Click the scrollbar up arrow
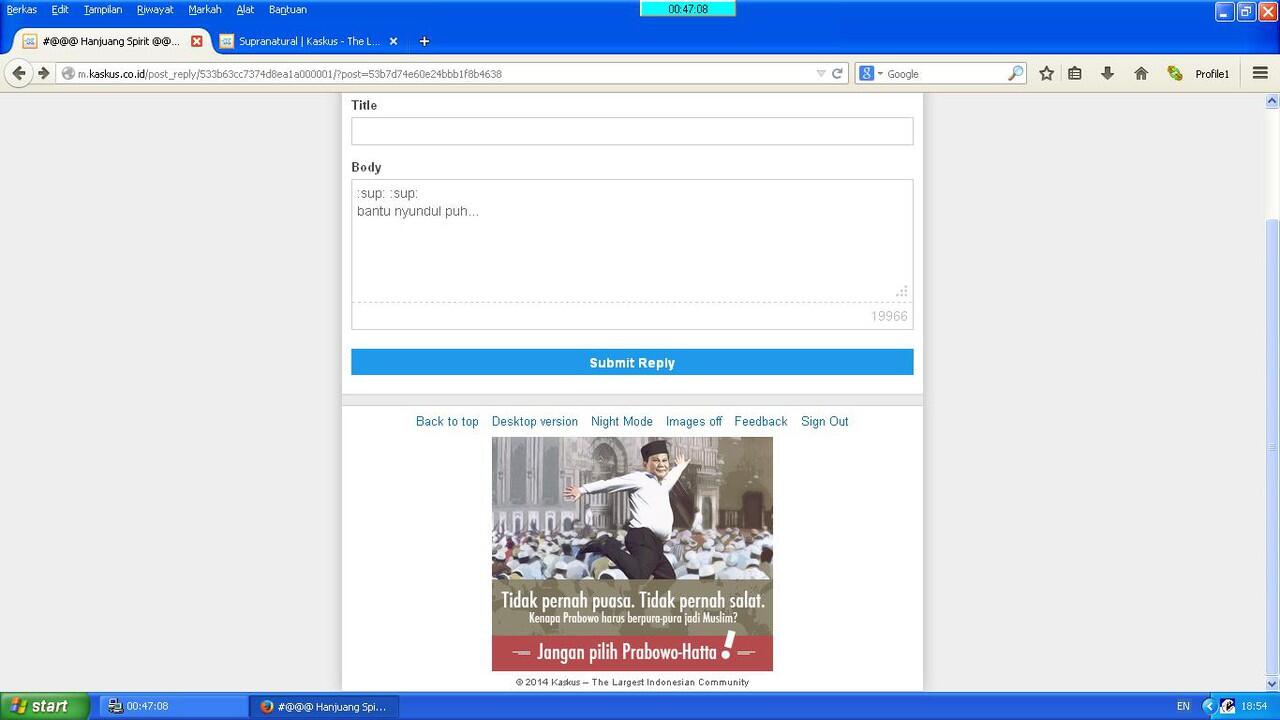The height and width of the screenshot is (720, 1280). coord(1272,101)
